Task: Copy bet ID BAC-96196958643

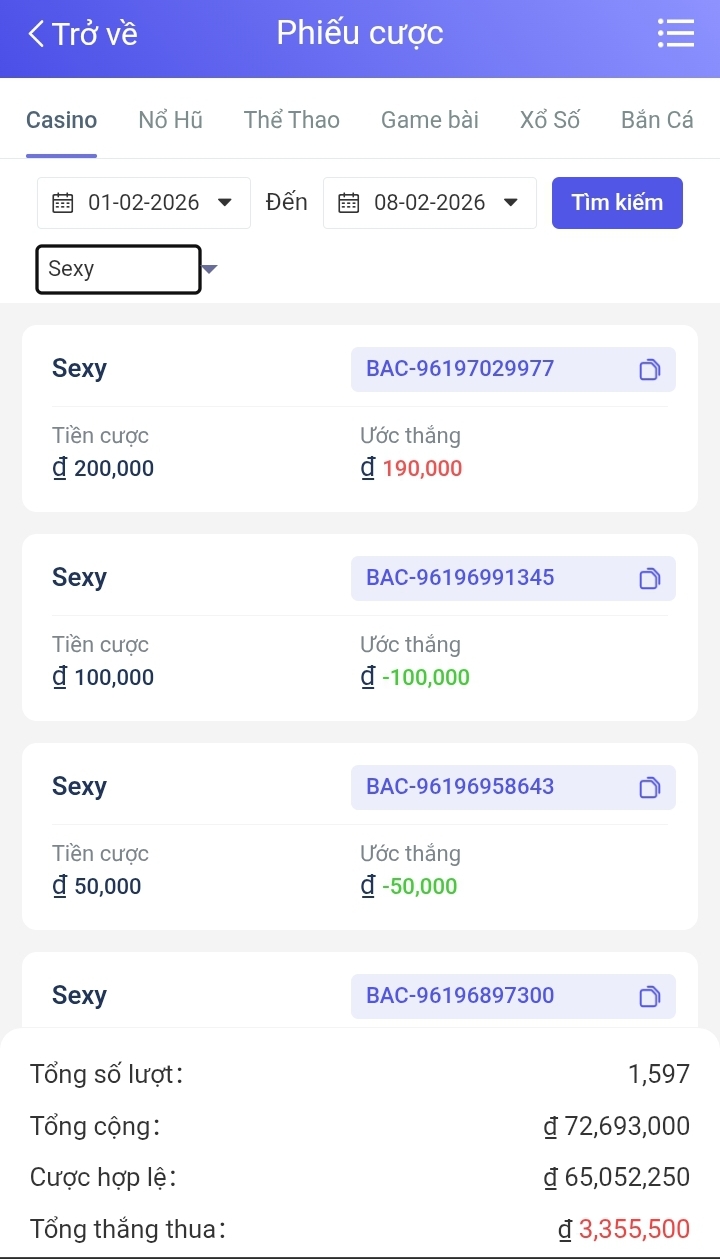Action: [x=649, y=788]
